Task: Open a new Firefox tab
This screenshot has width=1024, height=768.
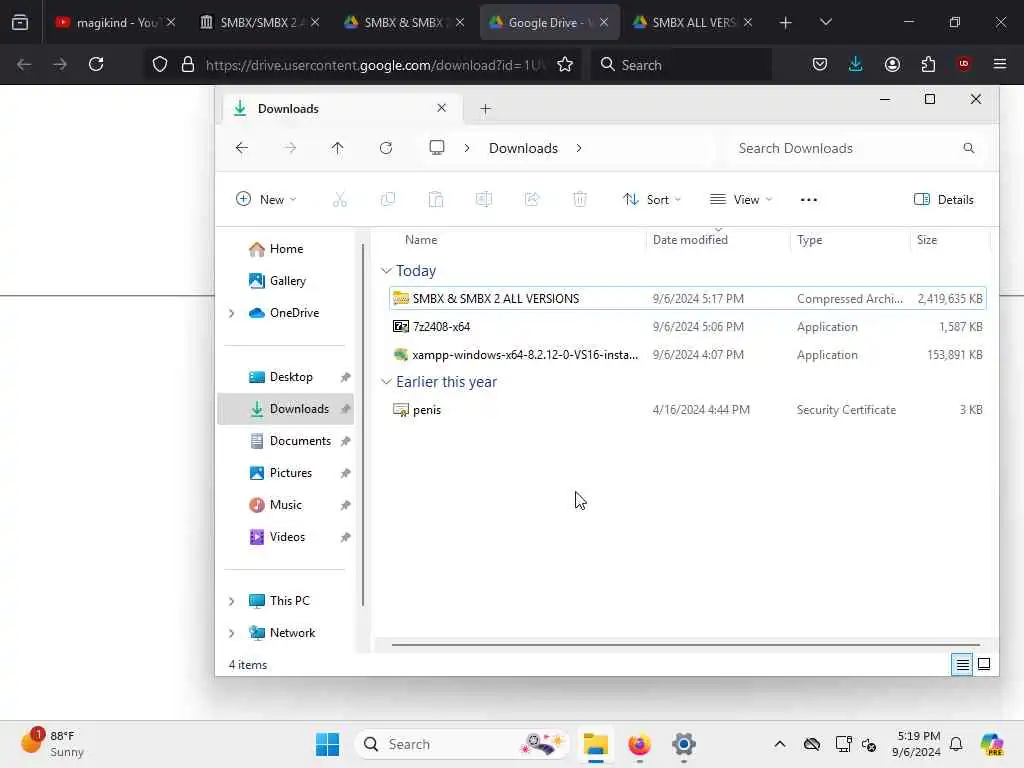Action: (x=786, y=23)
